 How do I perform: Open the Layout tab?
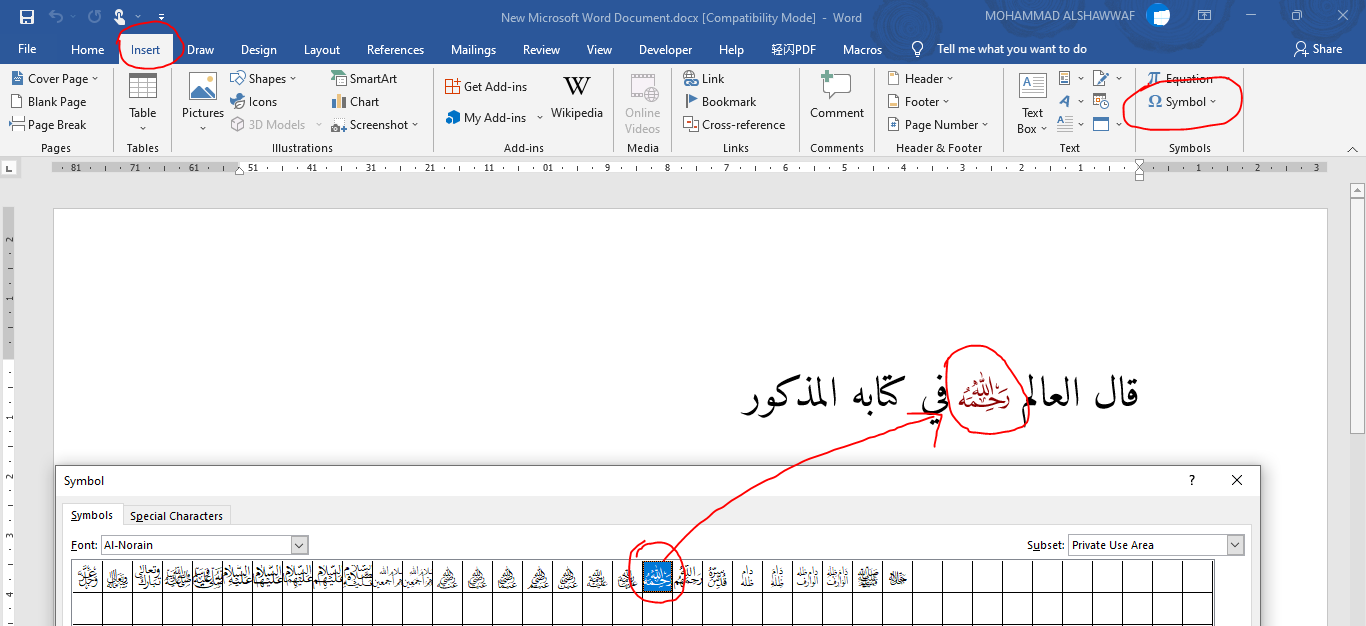322,49
